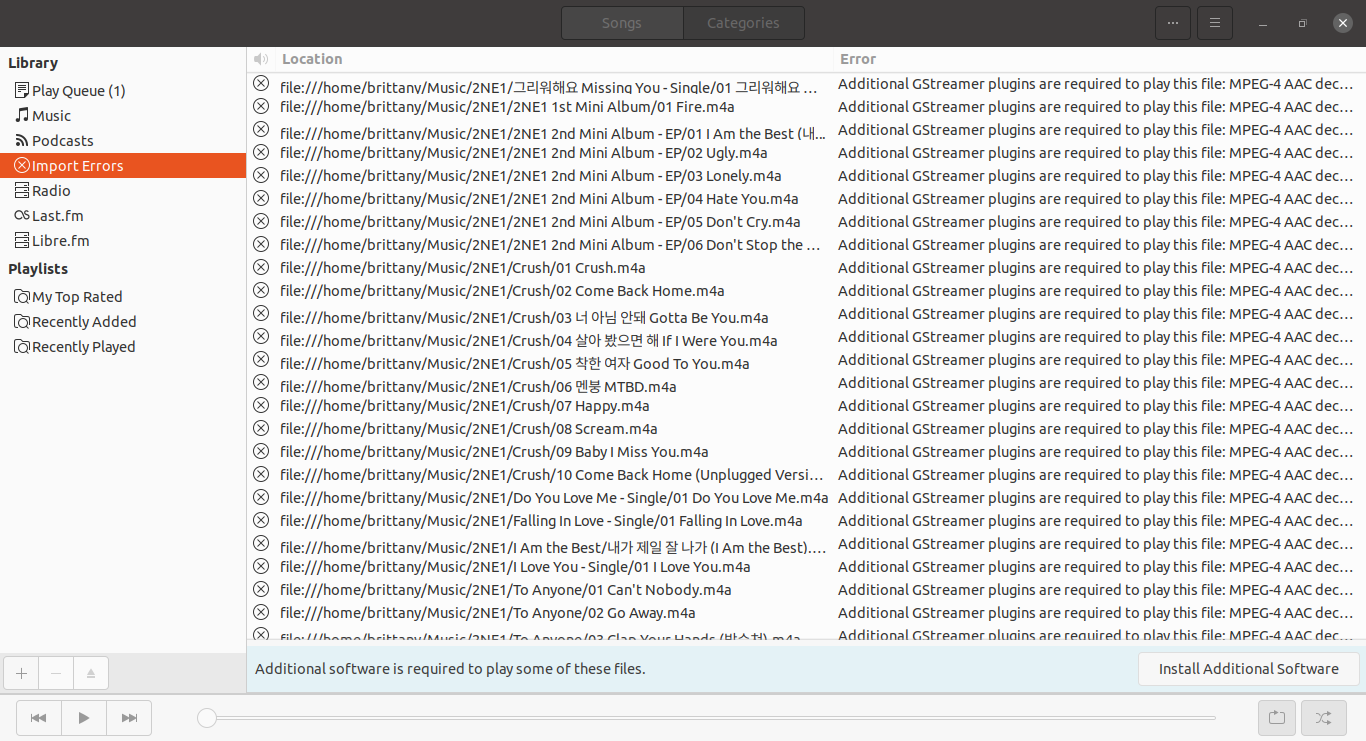Click the remove playlist minus button

coord(56,674)
